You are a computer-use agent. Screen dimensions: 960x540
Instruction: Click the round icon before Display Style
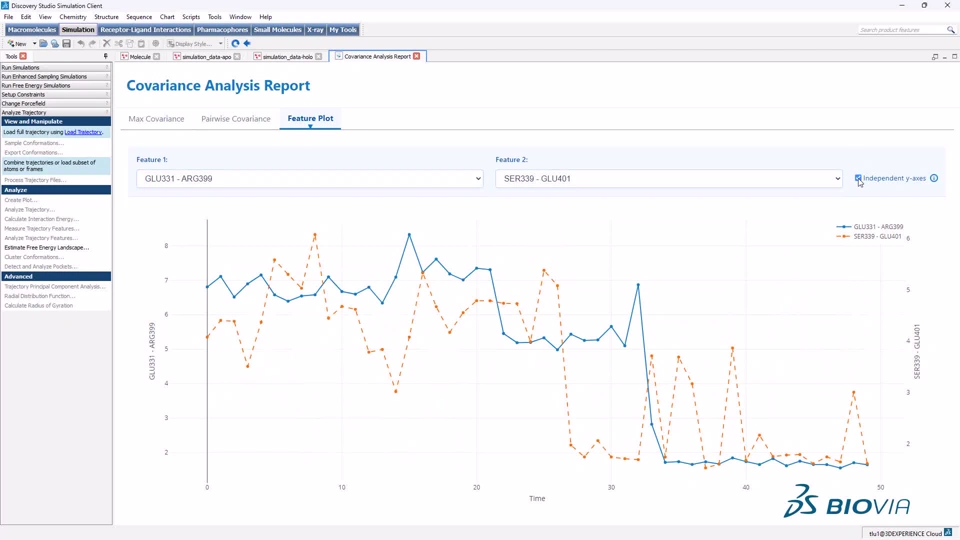tap(156, 43)
